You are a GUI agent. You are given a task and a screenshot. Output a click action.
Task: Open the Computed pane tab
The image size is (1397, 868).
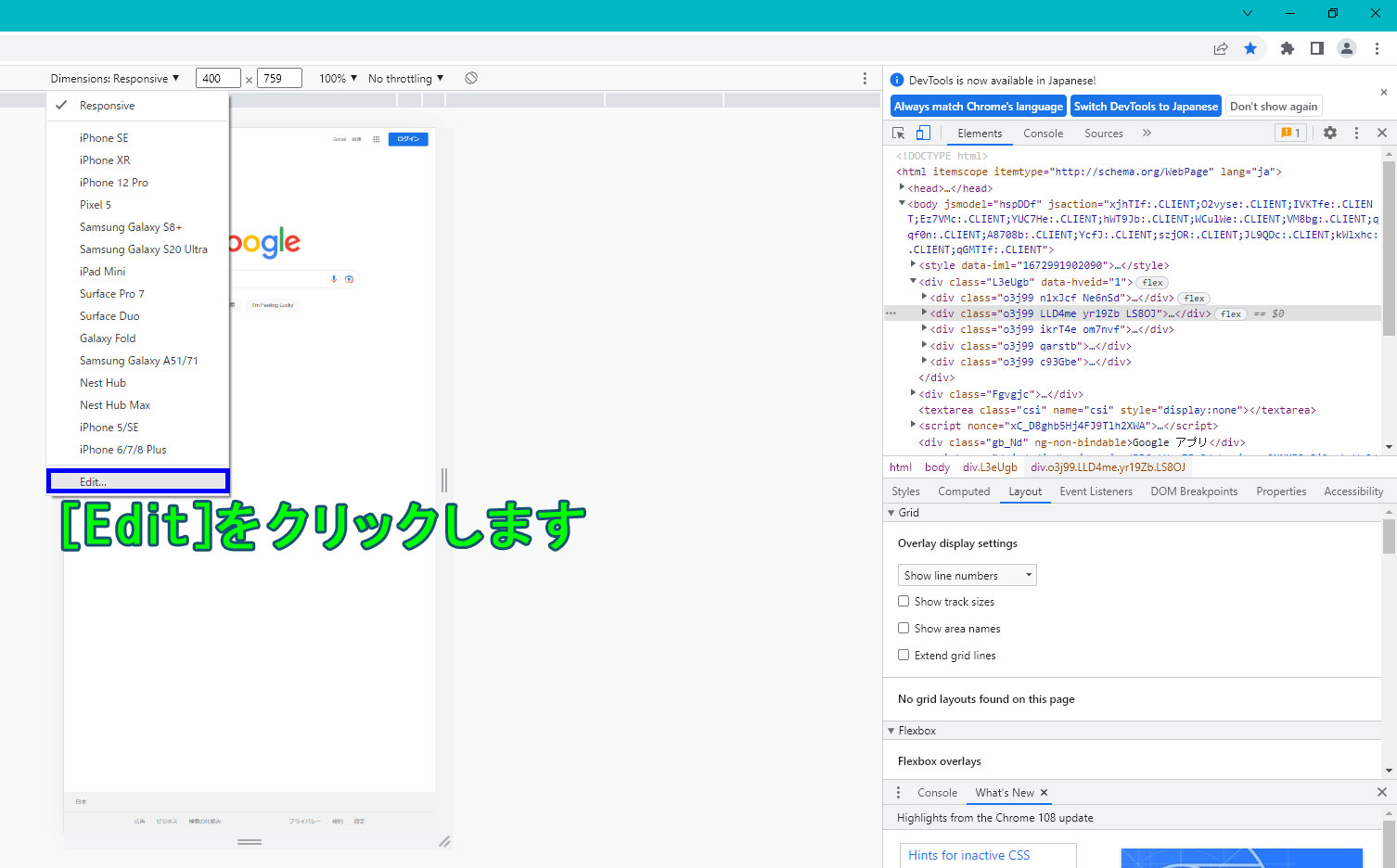point(964,491)
